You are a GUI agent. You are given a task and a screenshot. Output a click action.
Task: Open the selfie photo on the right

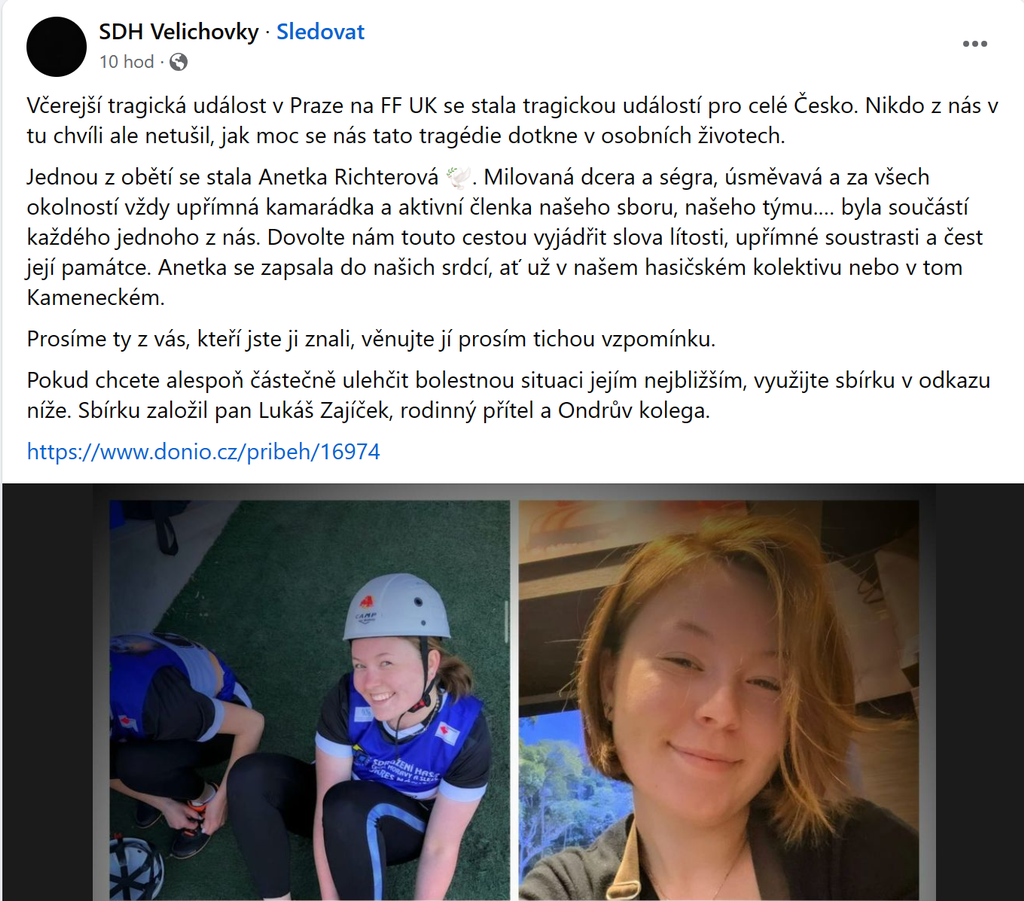pos(718,700)
